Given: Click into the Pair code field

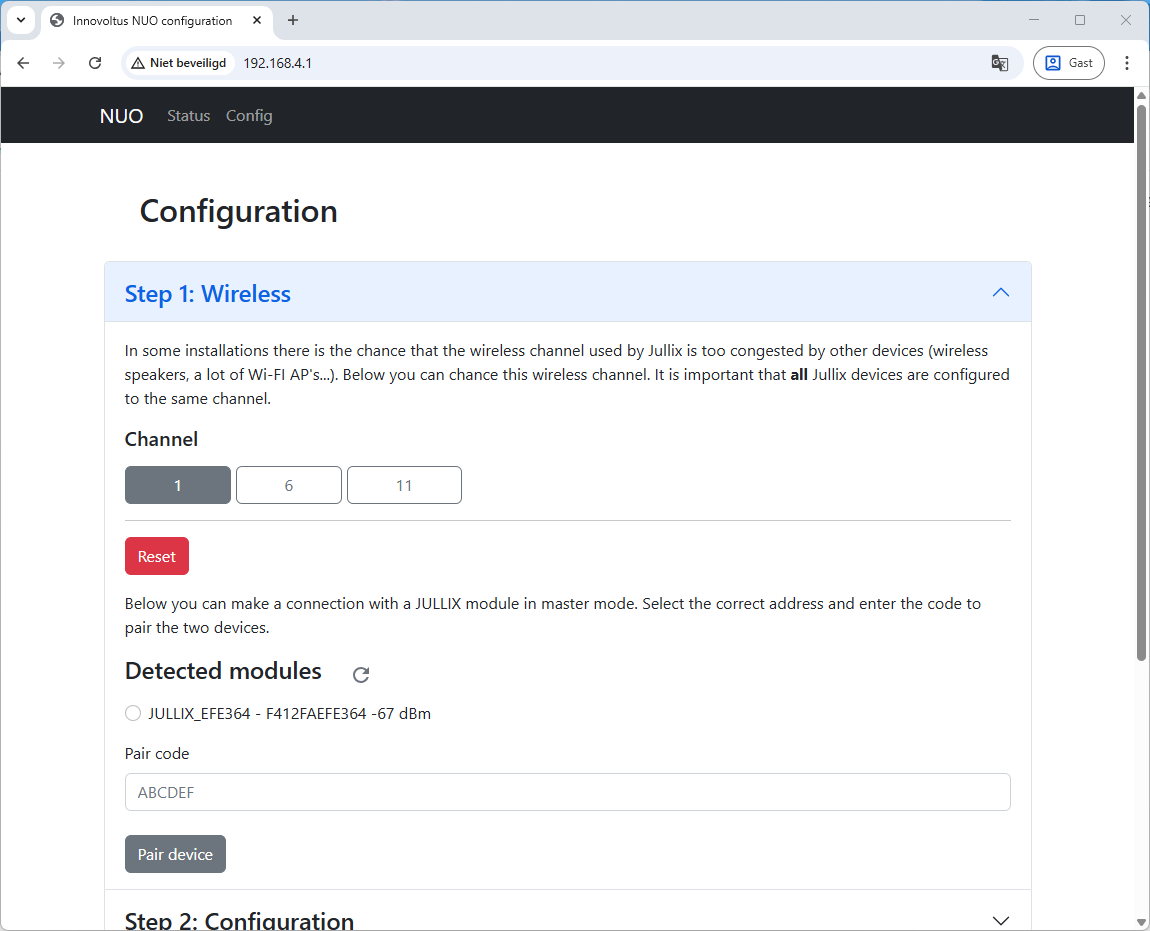Looking at the screenshot, I should point(567,792).
